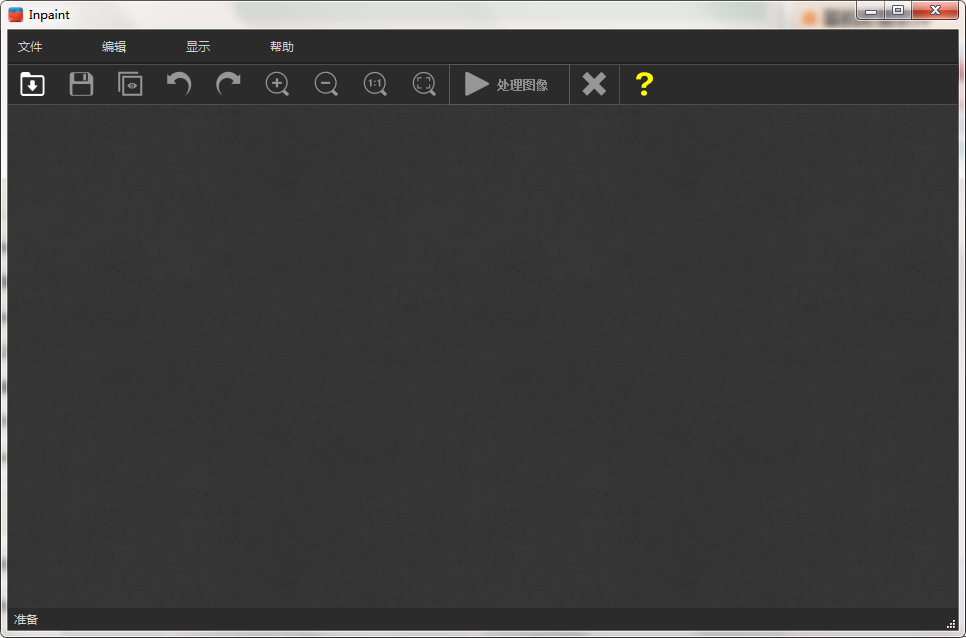The width and height of the screenshot is (966, 638).
Task: Open the 文件 menu
Action: coord(30,47)
